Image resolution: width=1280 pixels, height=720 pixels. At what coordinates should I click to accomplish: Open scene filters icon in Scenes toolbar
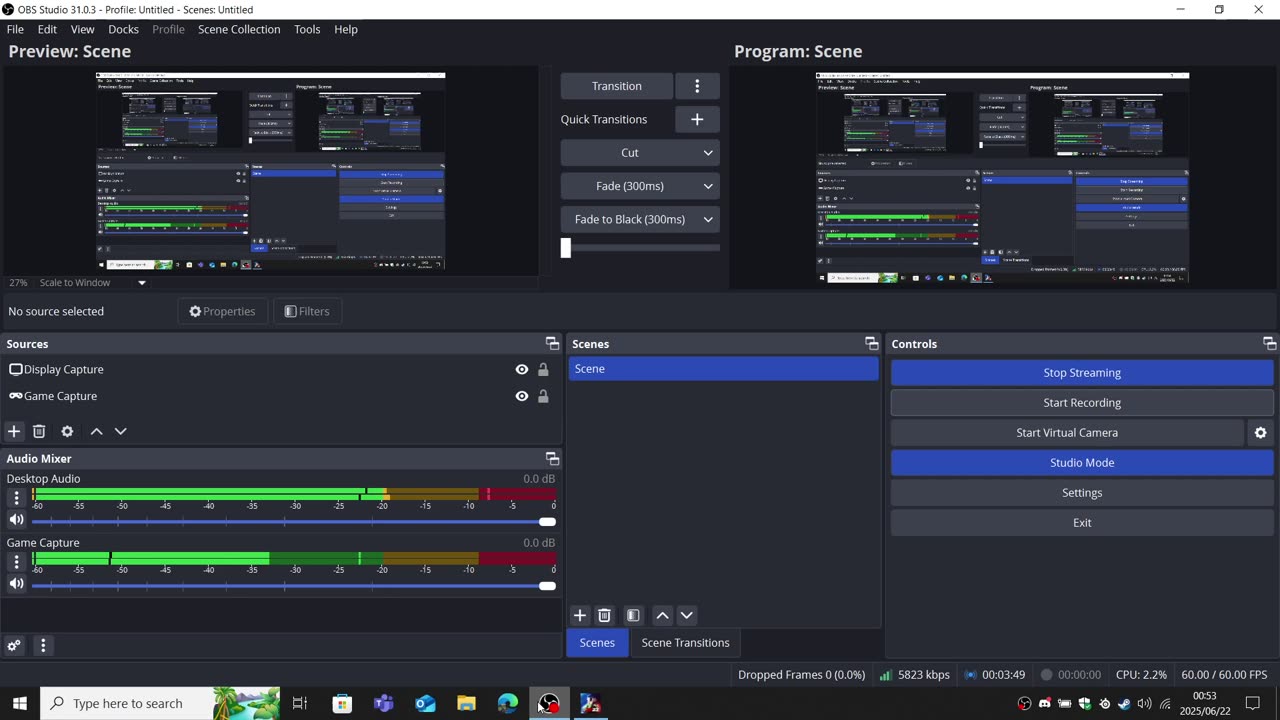[633, 615]
